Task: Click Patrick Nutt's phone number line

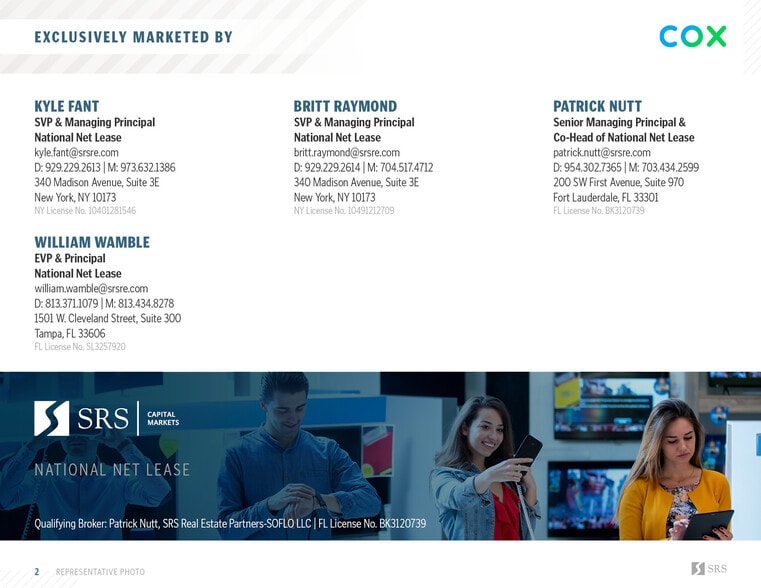Action: tap(625, 168)
